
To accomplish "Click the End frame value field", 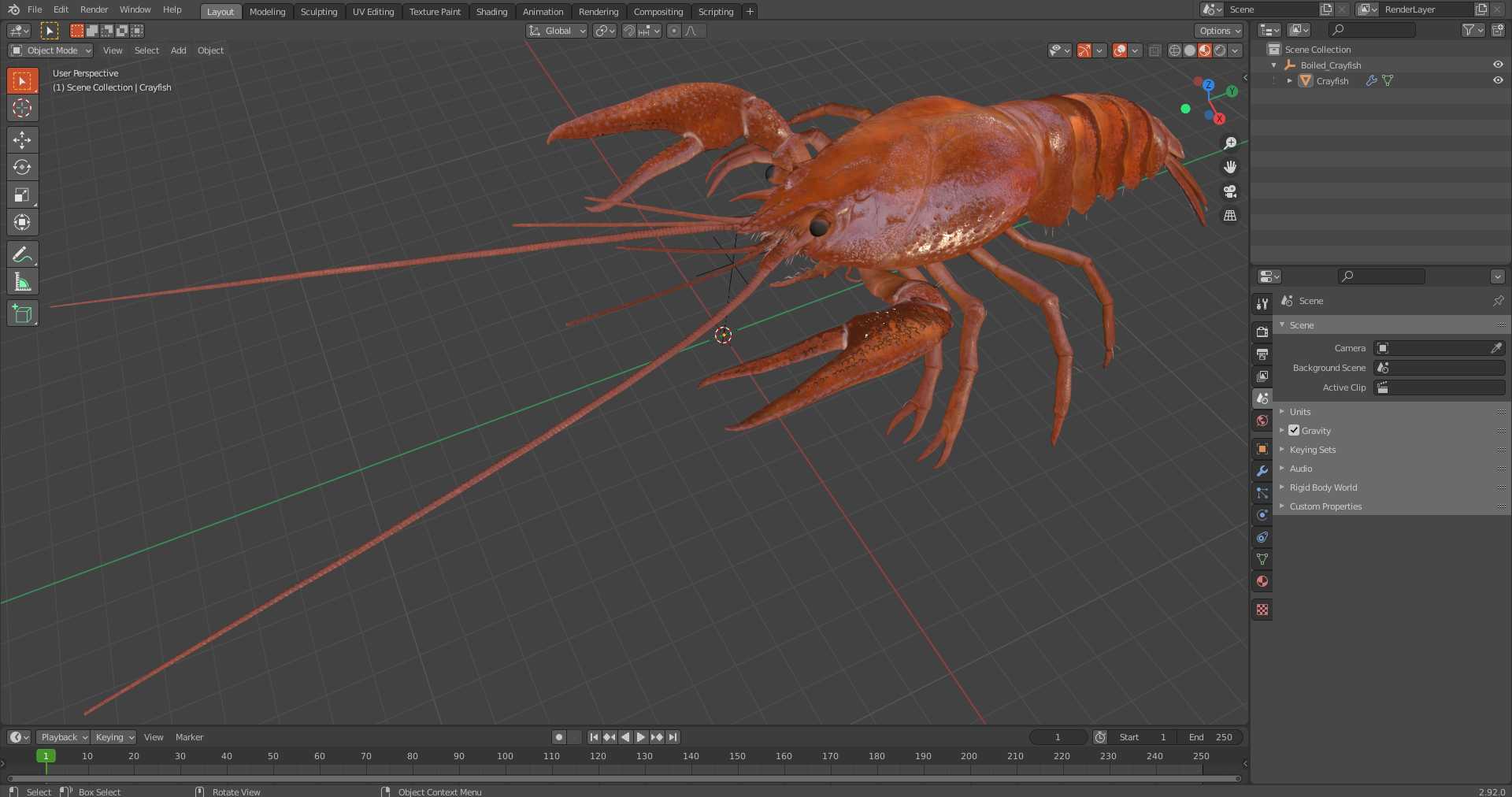I will (x=1211, y=737).
